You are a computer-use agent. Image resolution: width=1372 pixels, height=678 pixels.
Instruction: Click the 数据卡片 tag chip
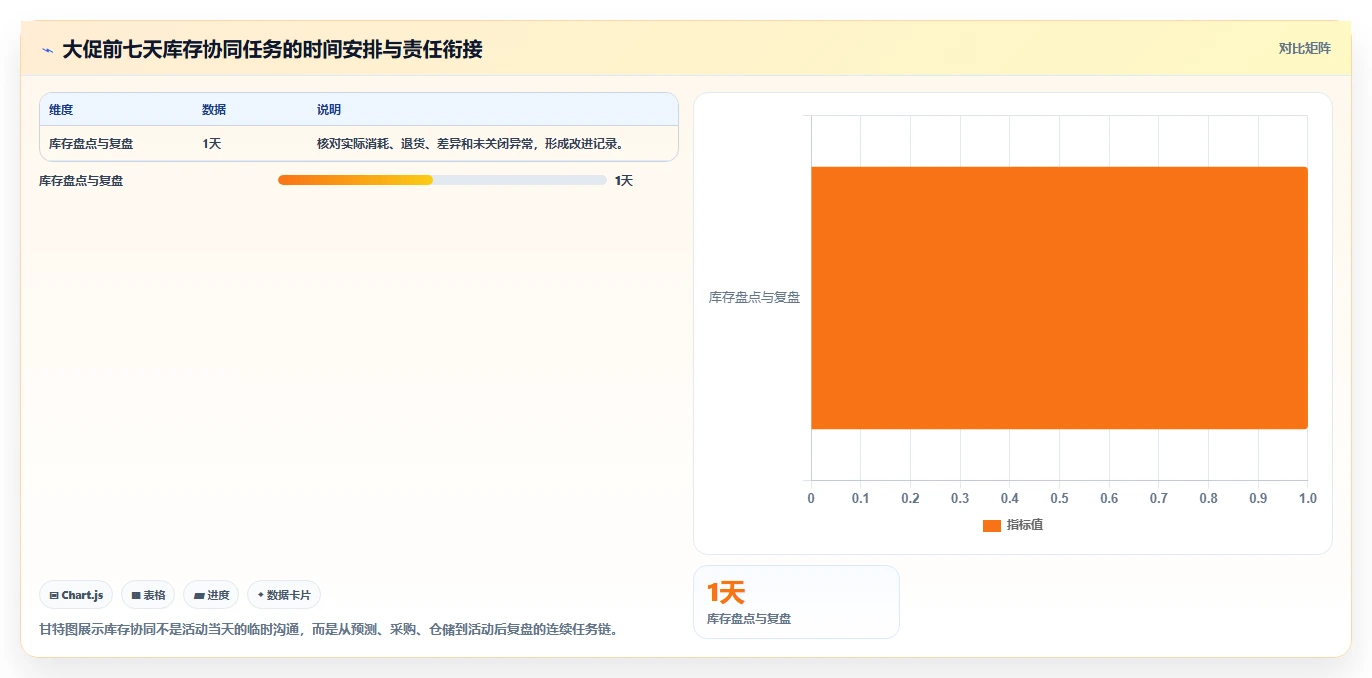pos(284,595)
